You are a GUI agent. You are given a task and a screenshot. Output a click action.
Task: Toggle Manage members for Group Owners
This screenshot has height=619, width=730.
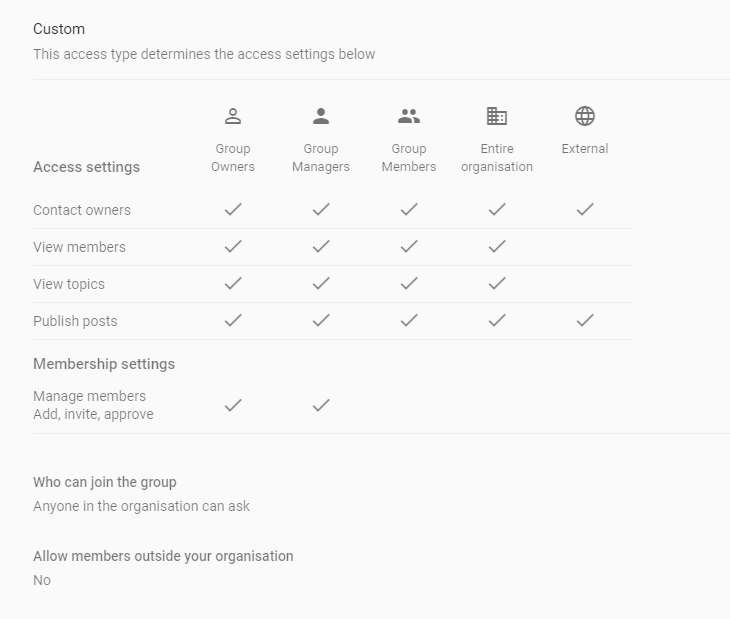[233, 405]
